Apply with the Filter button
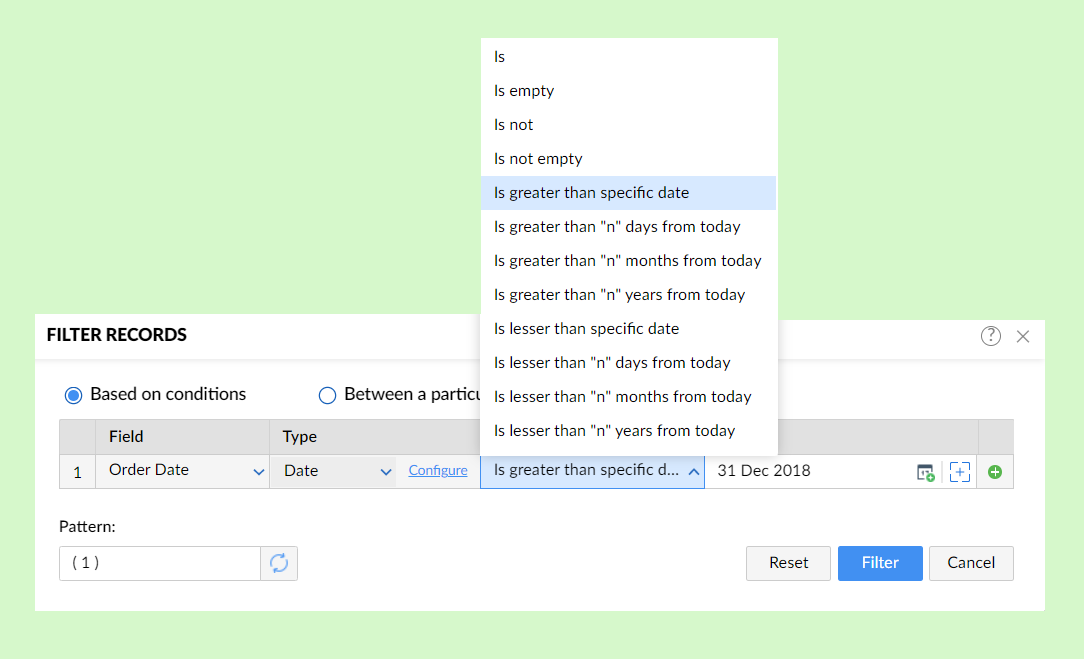The width and height of the screenshot is (1084, 659). tap(880, 563)
